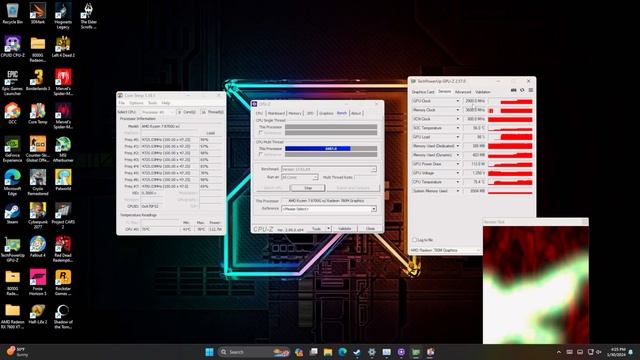Open the GeForce Experience desktop shortcut

12,149
